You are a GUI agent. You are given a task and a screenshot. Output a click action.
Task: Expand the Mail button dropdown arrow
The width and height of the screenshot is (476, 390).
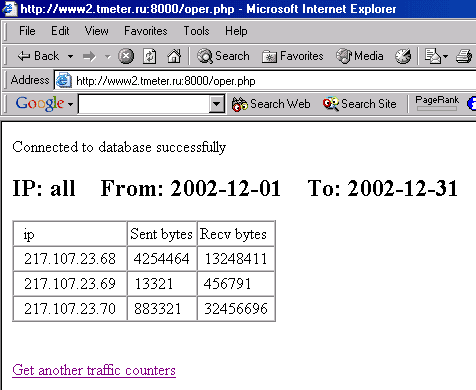[x=445, y=56]
